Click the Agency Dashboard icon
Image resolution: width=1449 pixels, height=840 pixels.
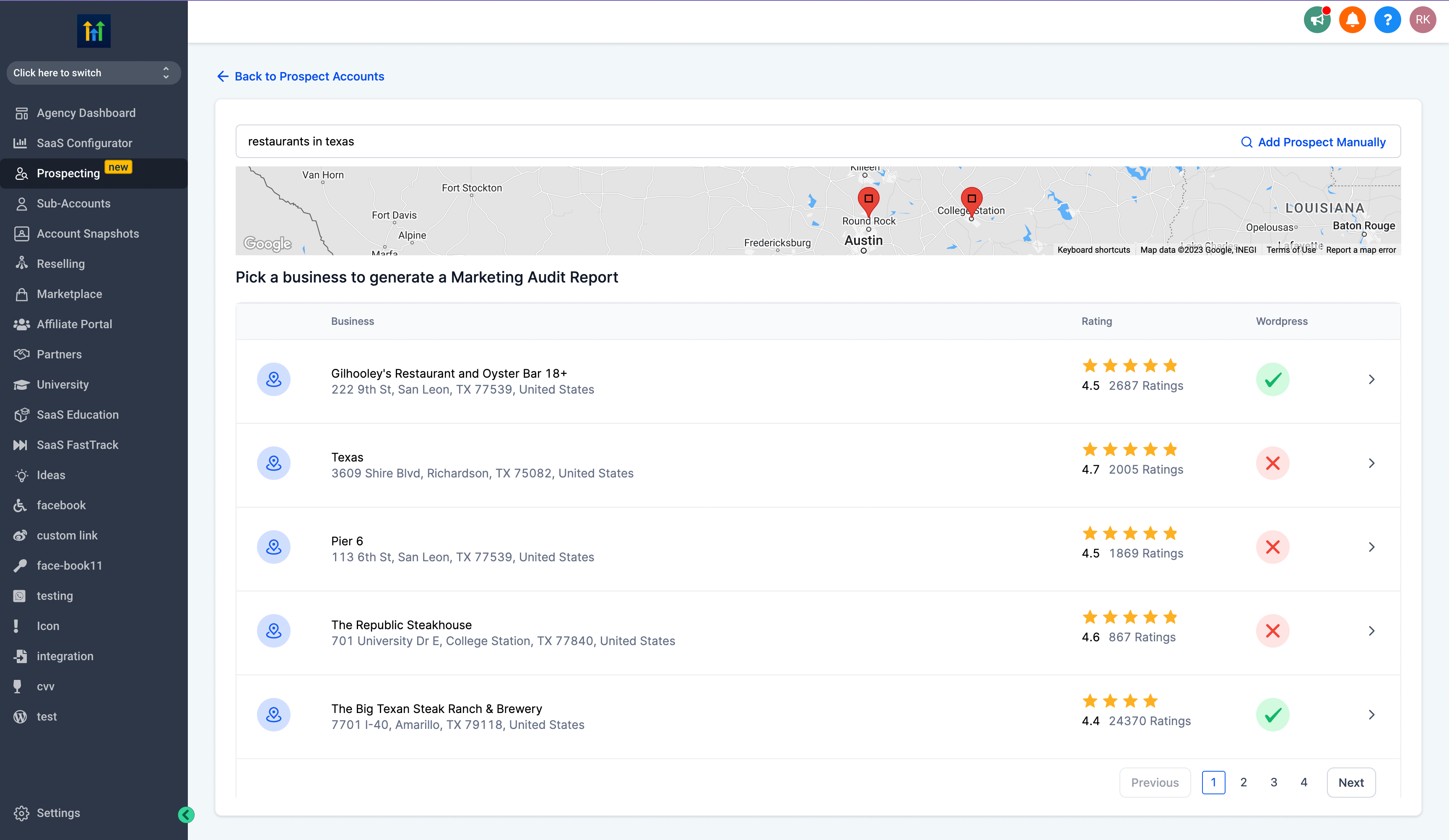[x=21, y=113]
